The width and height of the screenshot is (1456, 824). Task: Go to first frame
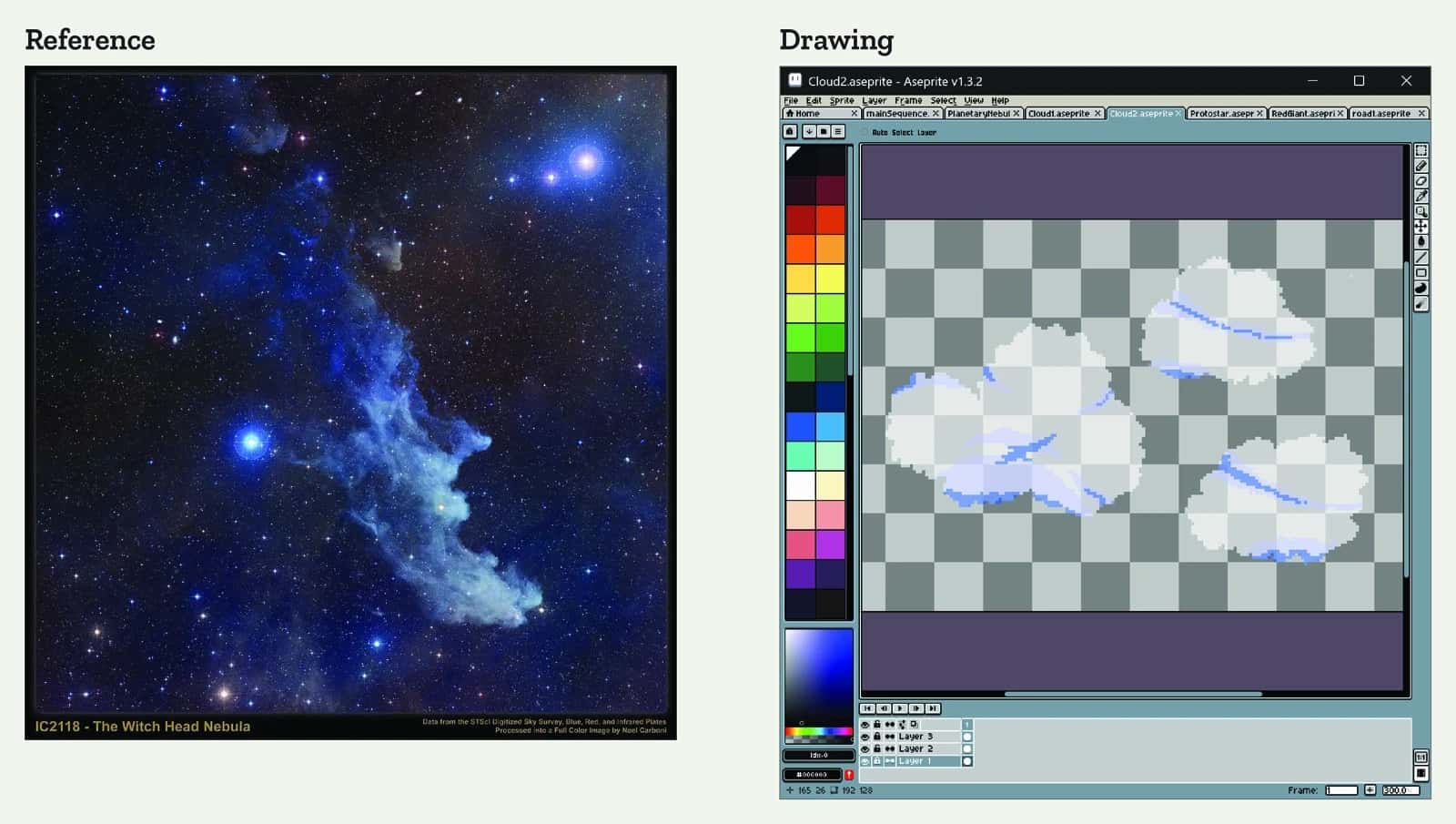868,708
